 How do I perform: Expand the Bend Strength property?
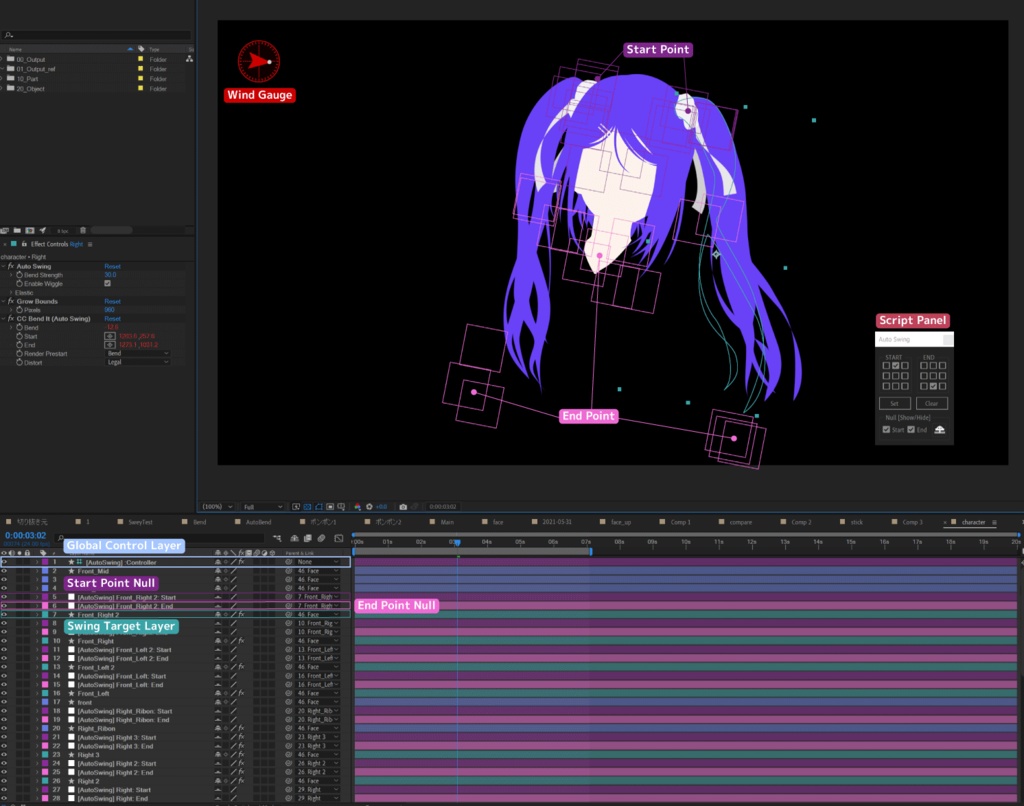[x=11, y=275]
